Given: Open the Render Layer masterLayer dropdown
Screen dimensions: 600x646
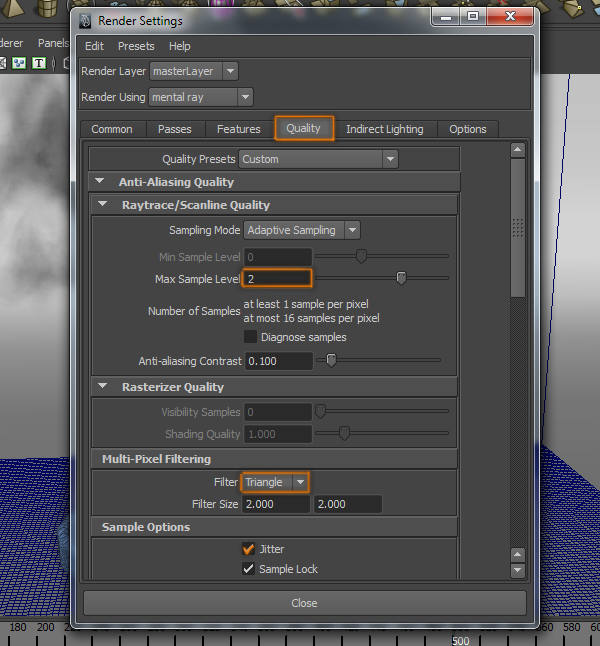Looking at the screenshot, I should point(194,71).
